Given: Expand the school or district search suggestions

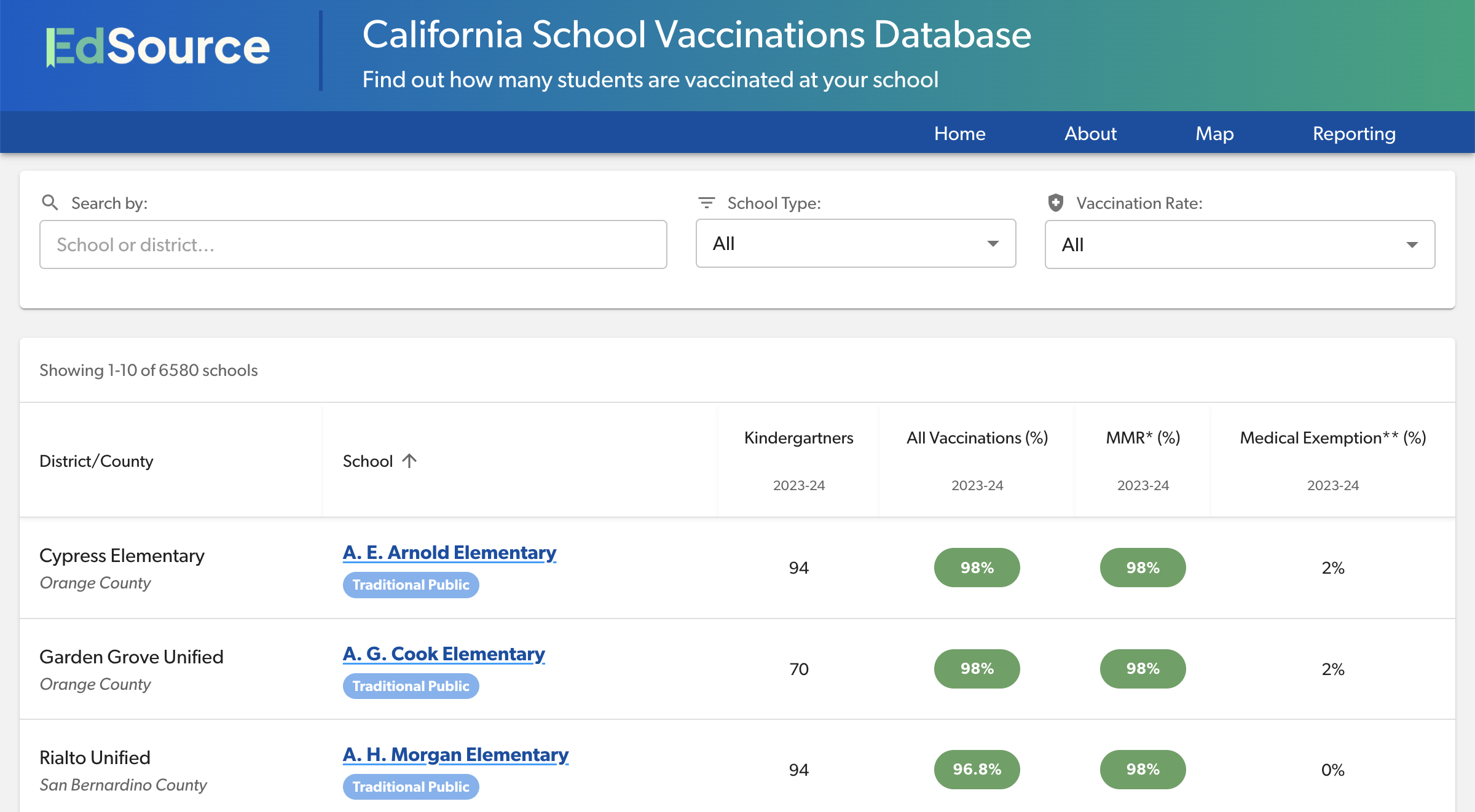Looking at the screenshot, I should [x=353, y=244].
